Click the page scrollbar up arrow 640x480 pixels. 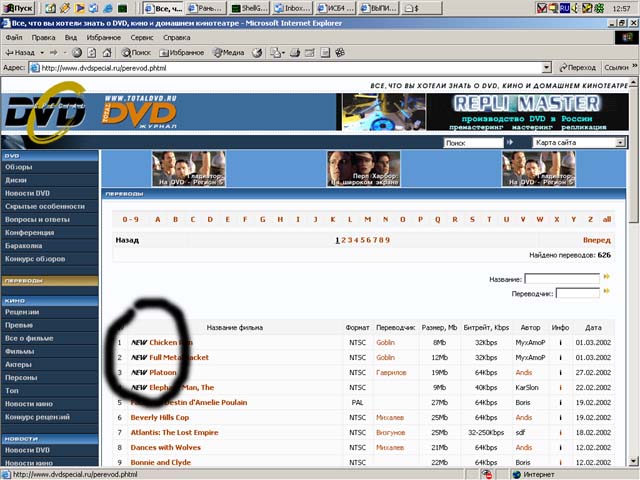tap(633, 82)
